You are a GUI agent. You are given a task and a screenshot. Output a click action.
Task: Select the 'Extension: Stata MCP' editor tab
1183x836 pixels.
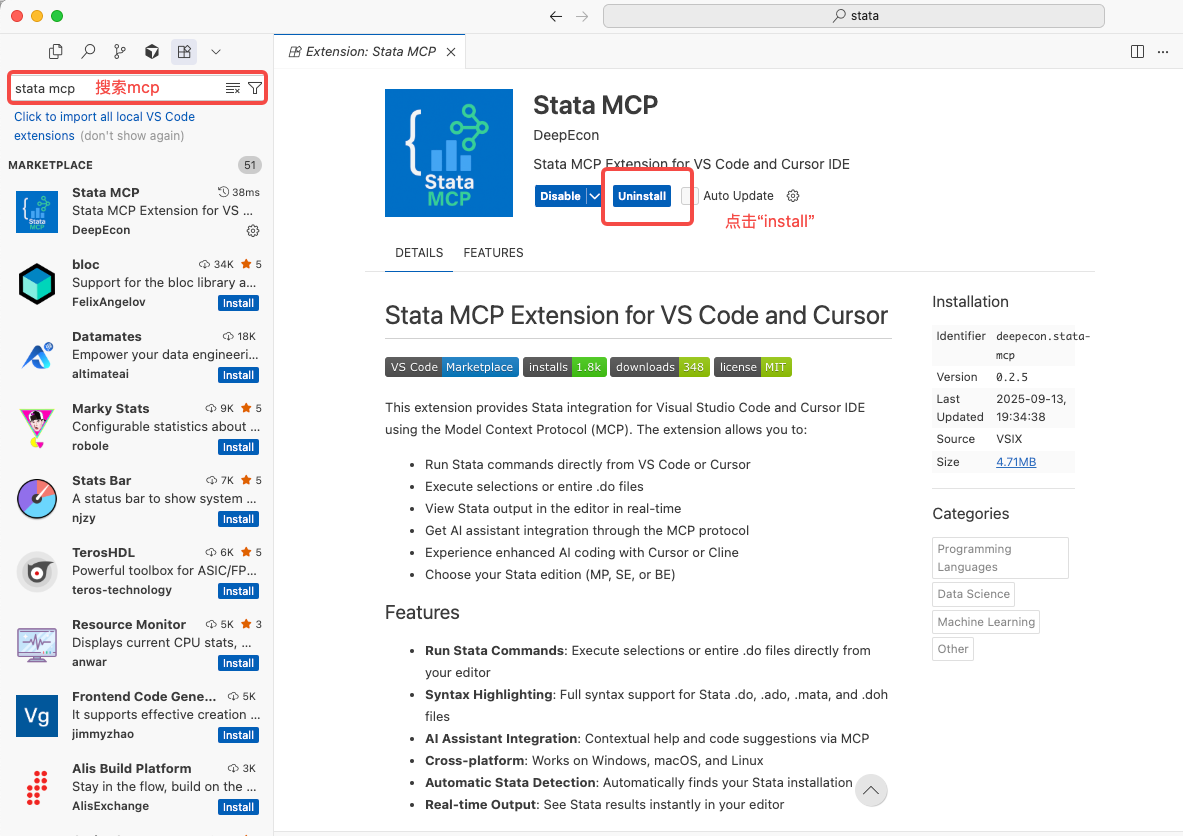[370, 51]
